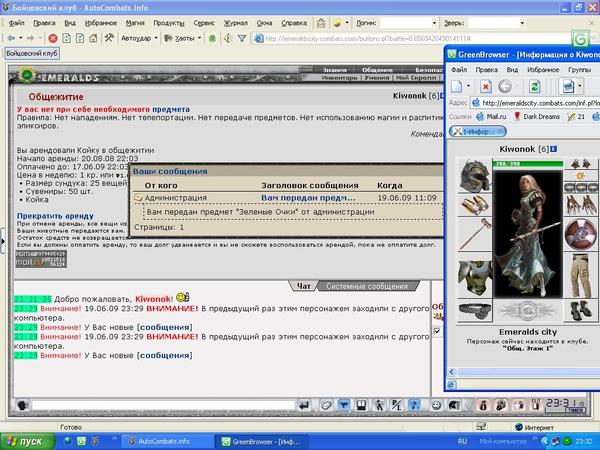
Task: Click the send arrow icon after chat input
Action: point(304,405)
